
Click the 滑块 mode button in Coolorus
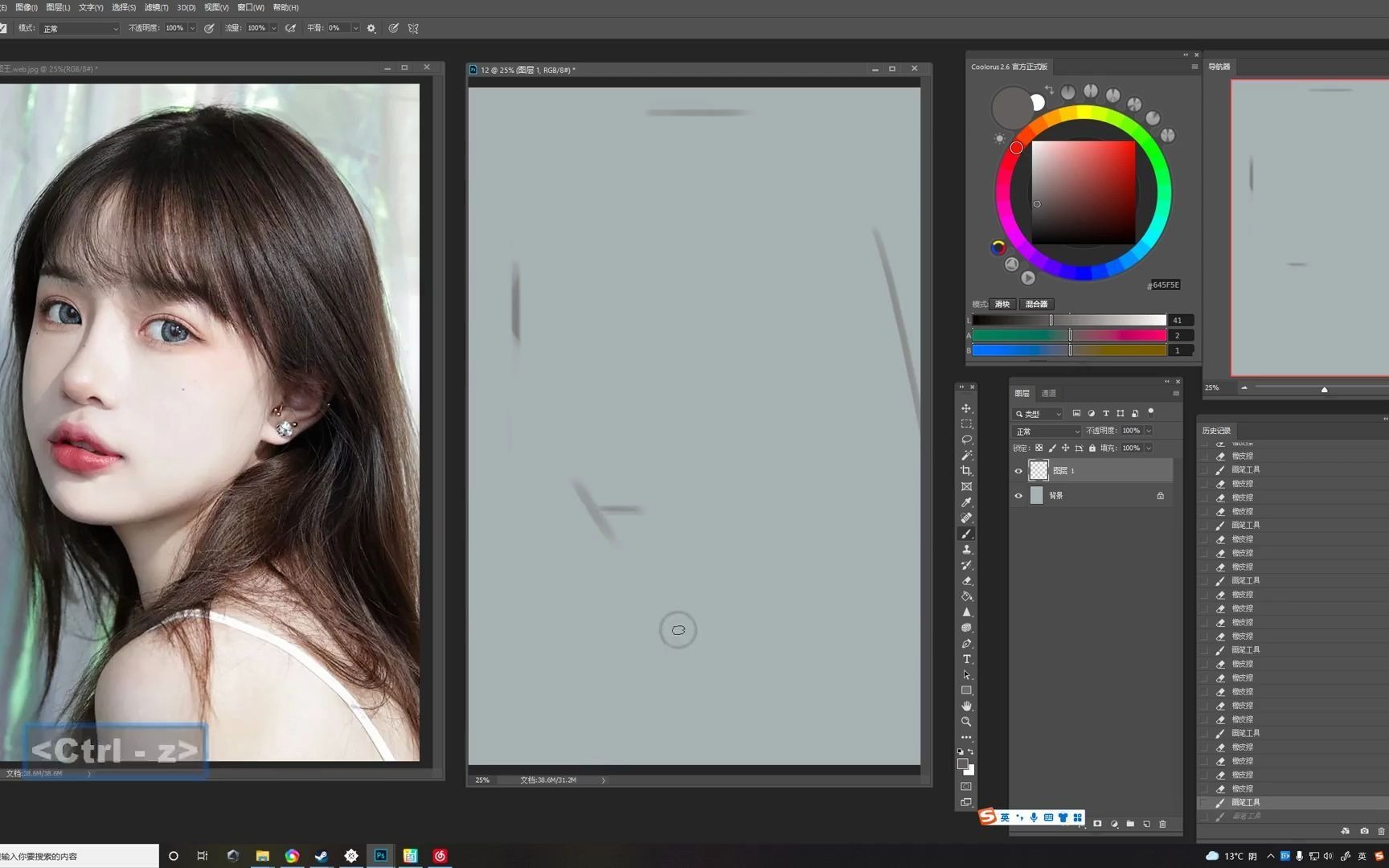[1002, 304]
